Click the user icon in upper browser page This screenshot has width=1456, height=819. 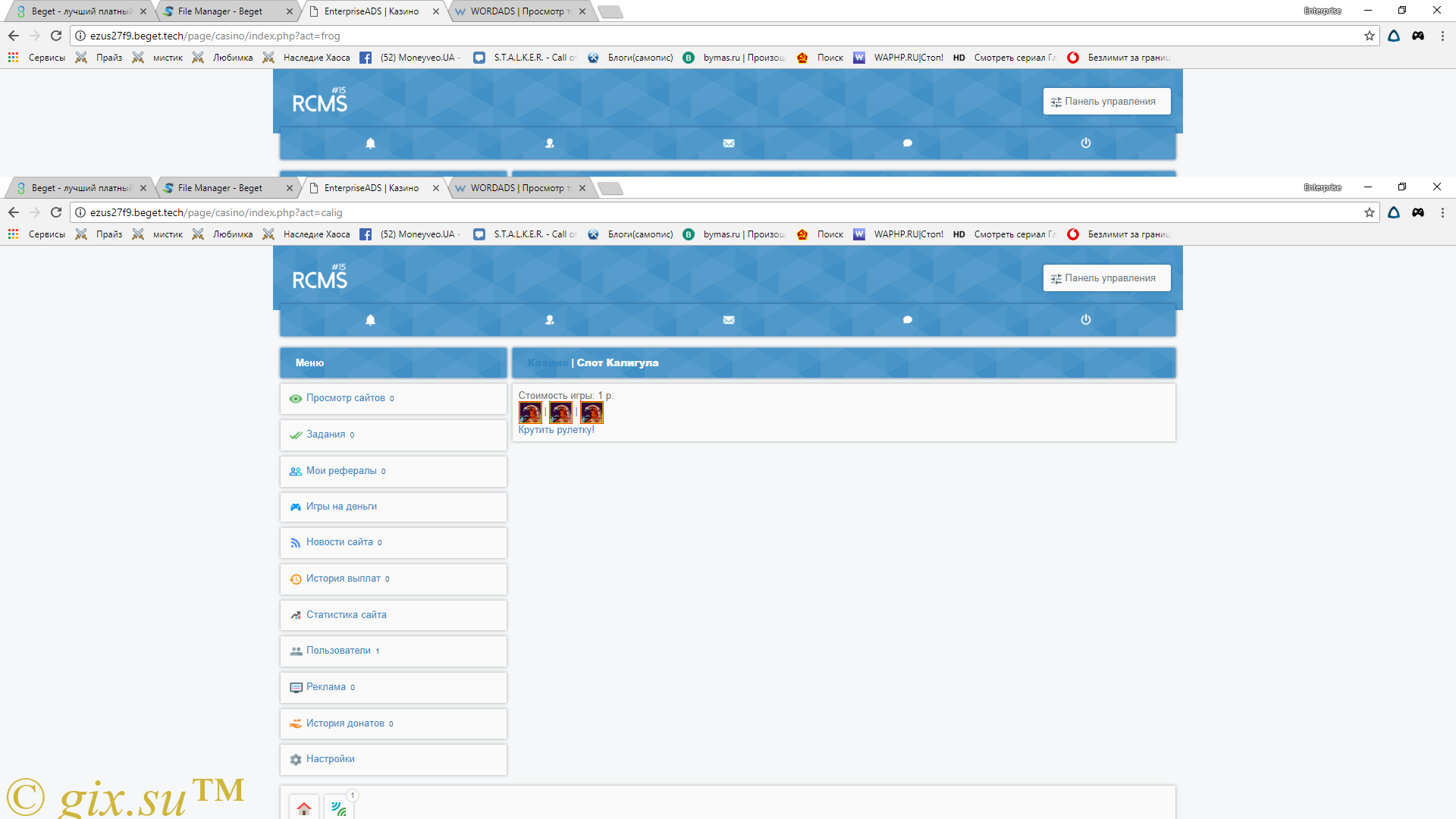[550, 143]
